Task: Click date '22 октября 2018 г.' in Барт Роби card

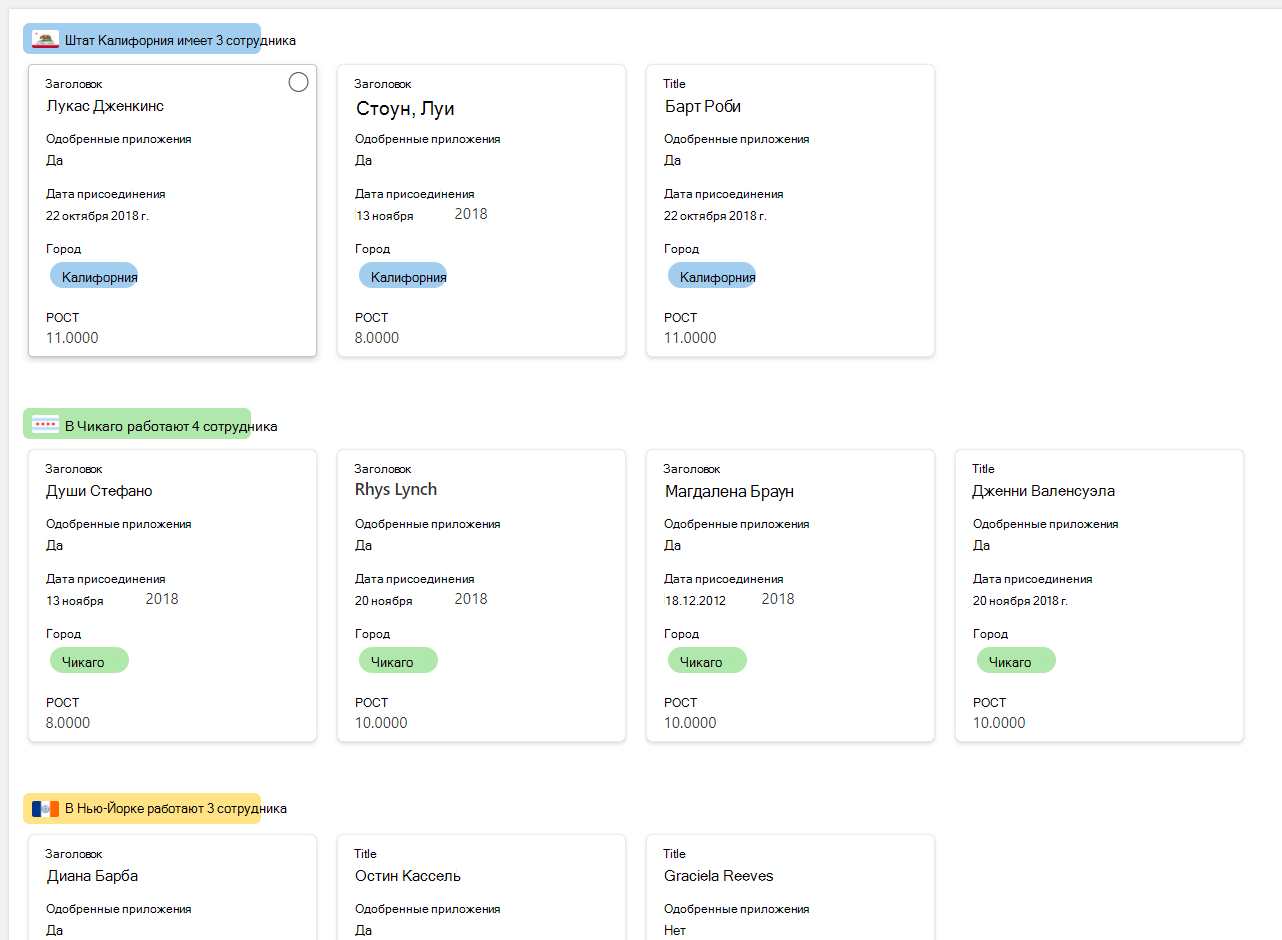Action: (715, 215)
